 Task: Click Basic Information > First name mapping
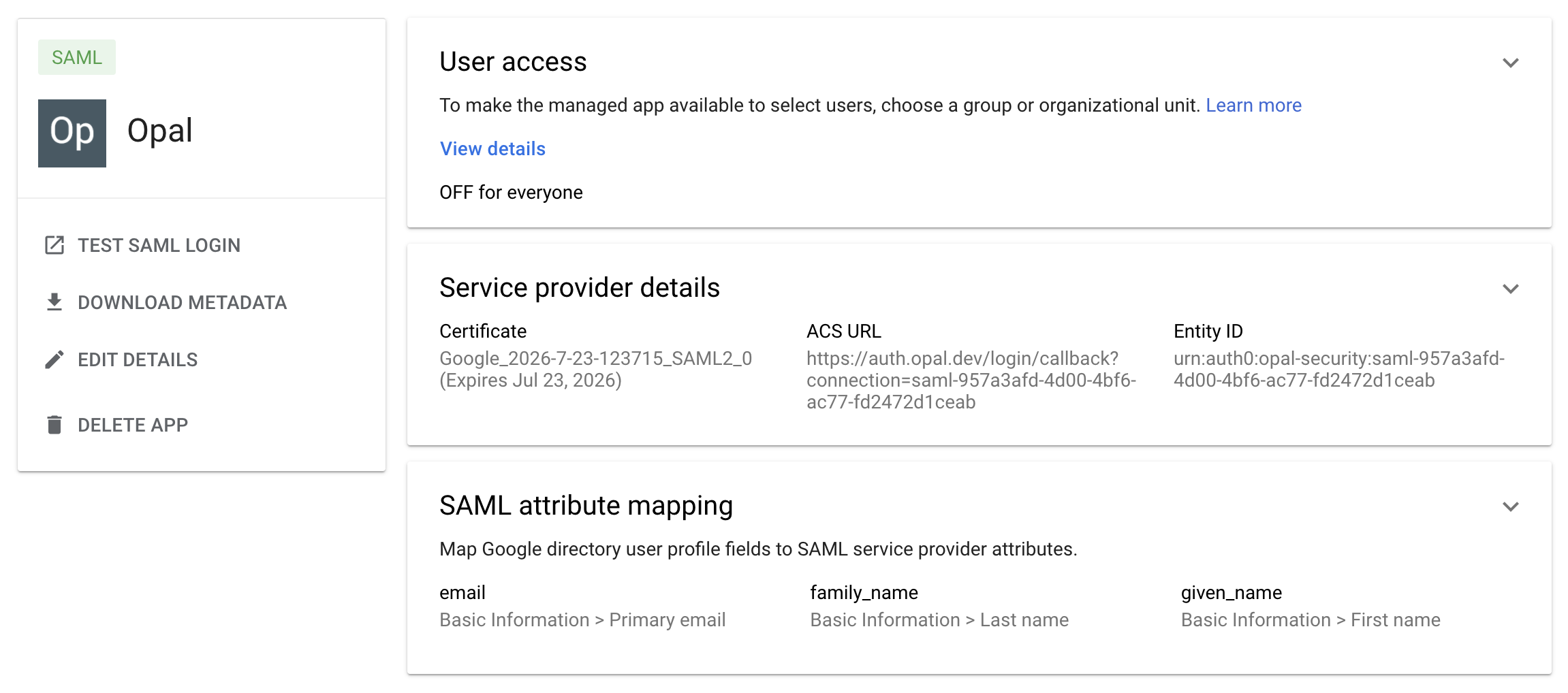click(1311, 619)
